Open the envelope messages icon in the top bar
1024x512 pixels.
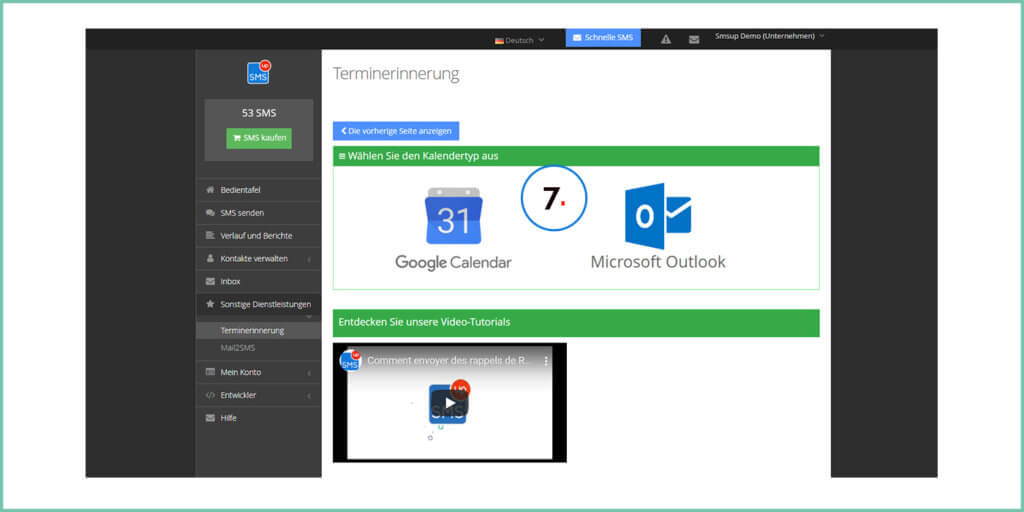pyautogui.click(x=694, y=39)
